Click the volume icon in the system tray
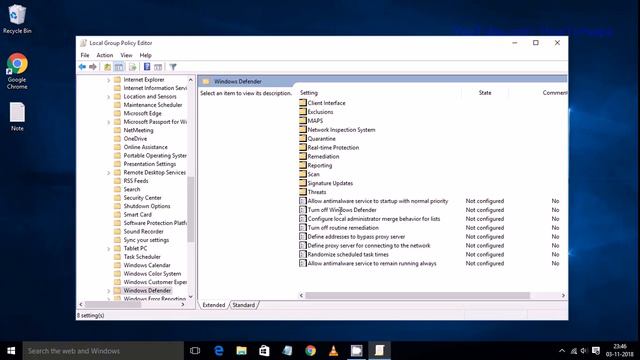The height and width of the screenshot is (360, 640). coord(584,351)
